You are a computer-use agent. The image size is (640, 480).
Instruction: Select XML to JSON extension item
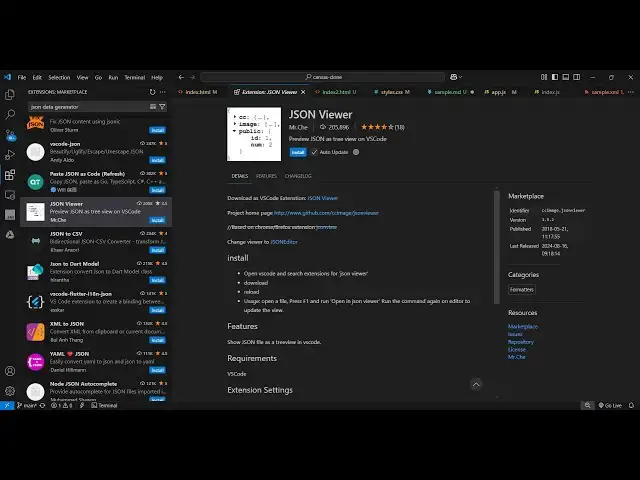click(96, 332)
